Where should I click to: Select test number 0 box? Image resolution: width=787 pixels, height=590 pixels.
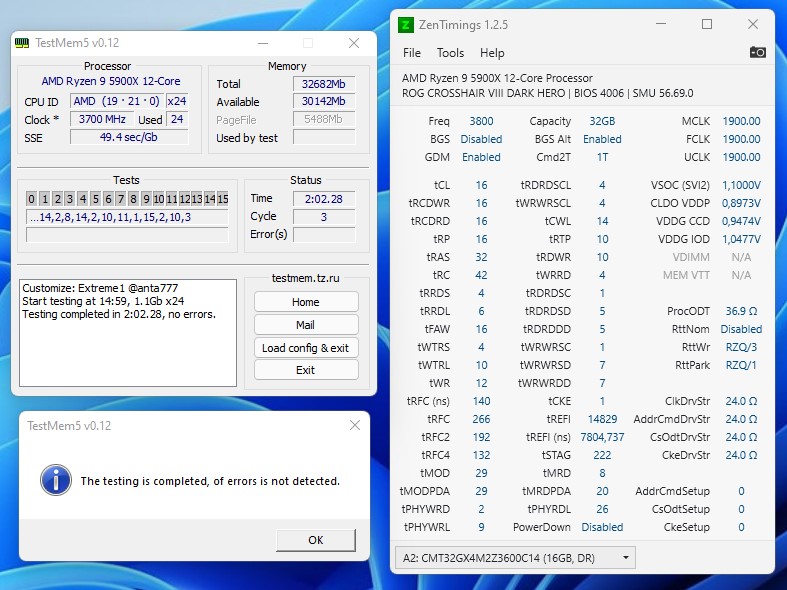(x=32, y=199)
